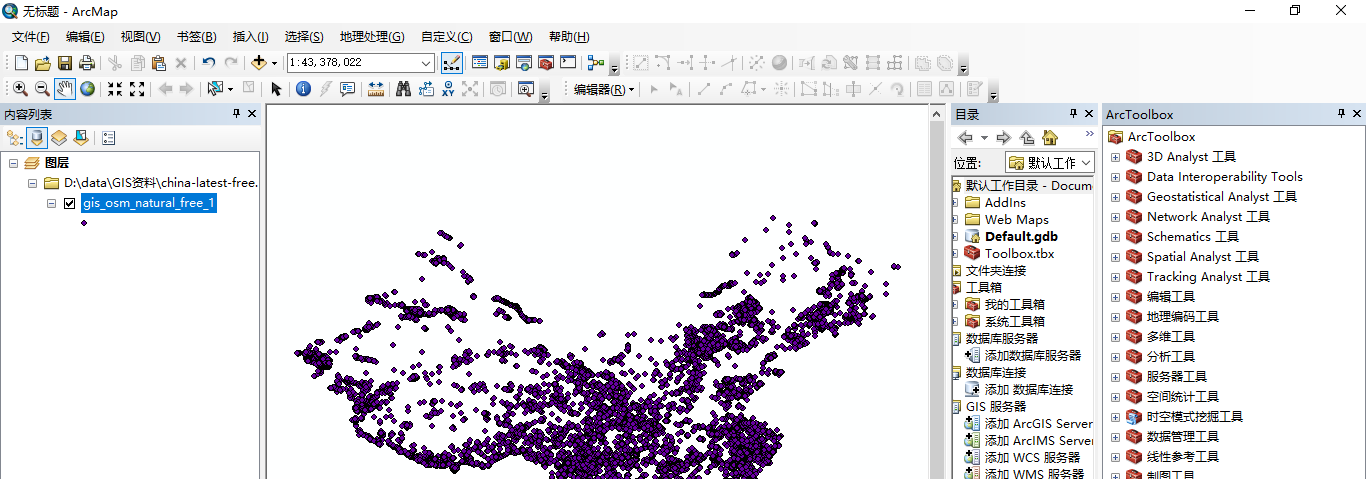1366x479 pixels.
Task: Open an existing map file
Action: [42, 62]
